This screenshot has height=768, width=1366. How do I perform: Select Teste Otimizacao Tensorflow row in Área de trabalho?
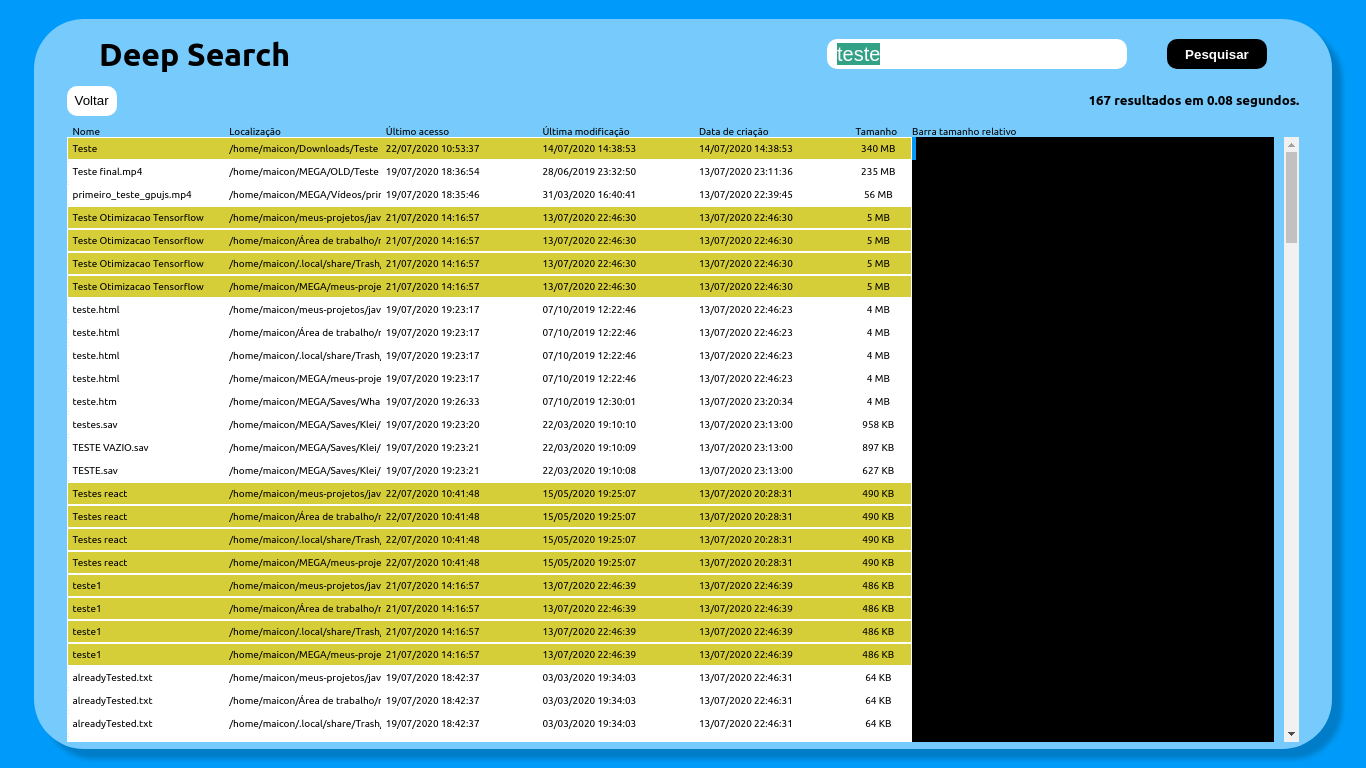click(x=490, y=241)
